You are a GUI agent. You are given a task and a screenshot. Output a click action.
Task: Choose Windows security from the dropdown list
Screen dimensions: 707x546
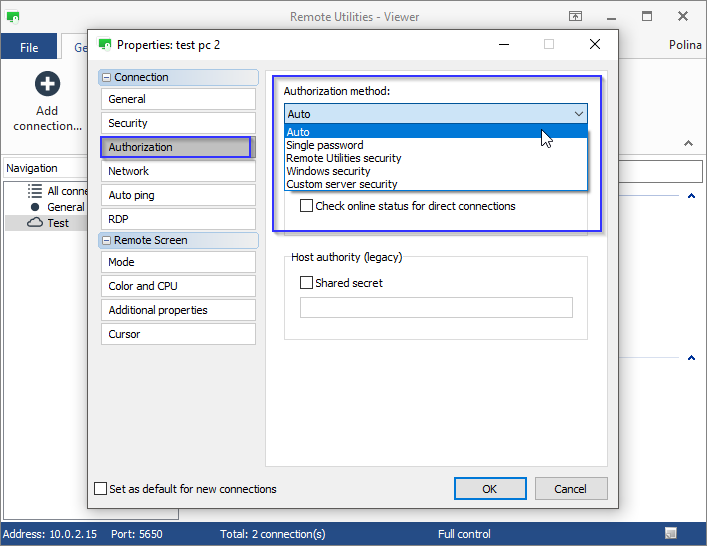[328, 171]
